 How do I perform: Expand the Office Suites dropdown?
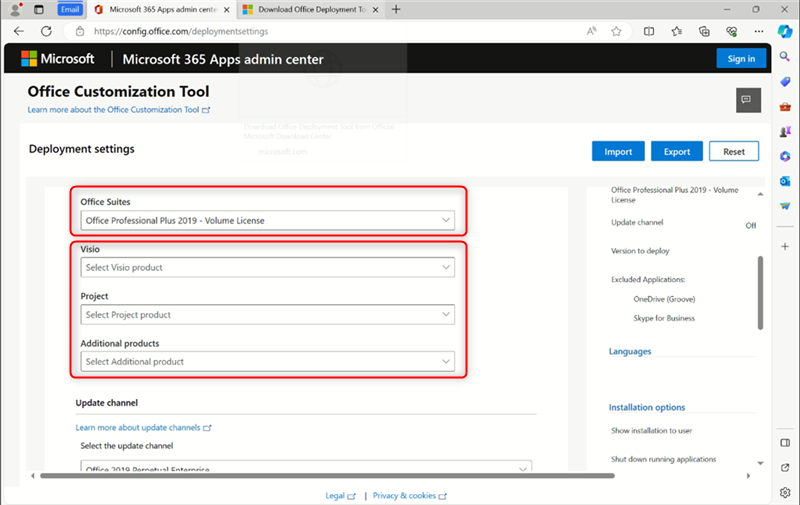point(267,220)
